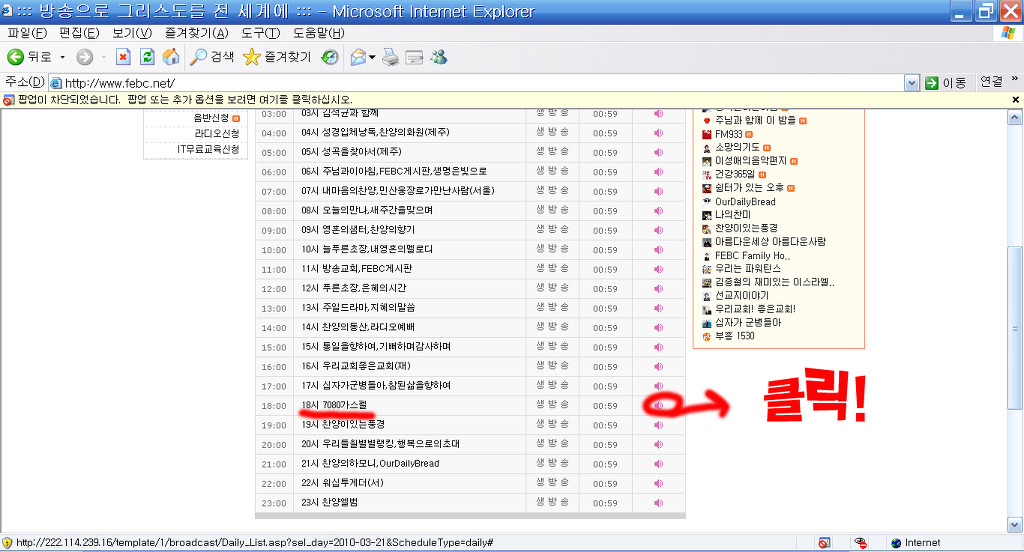This screenshot has height=552, width=1024.
Task: Expand the Back button history dropdown arrow
Action: [x=62, y=57]
